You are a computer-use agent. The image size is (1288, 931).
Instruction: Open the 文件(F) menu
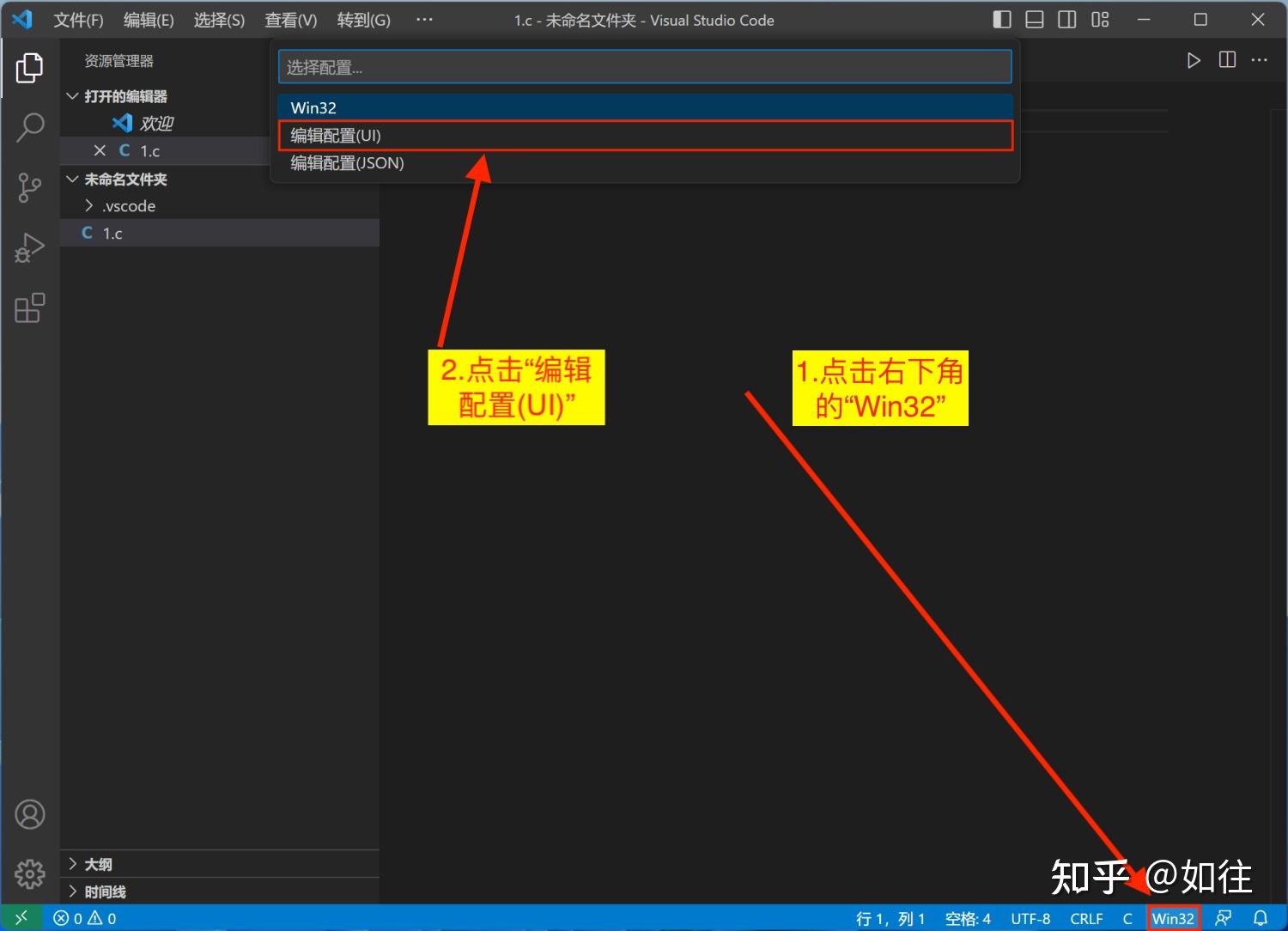pyautogui.click(x=77, y=20)
